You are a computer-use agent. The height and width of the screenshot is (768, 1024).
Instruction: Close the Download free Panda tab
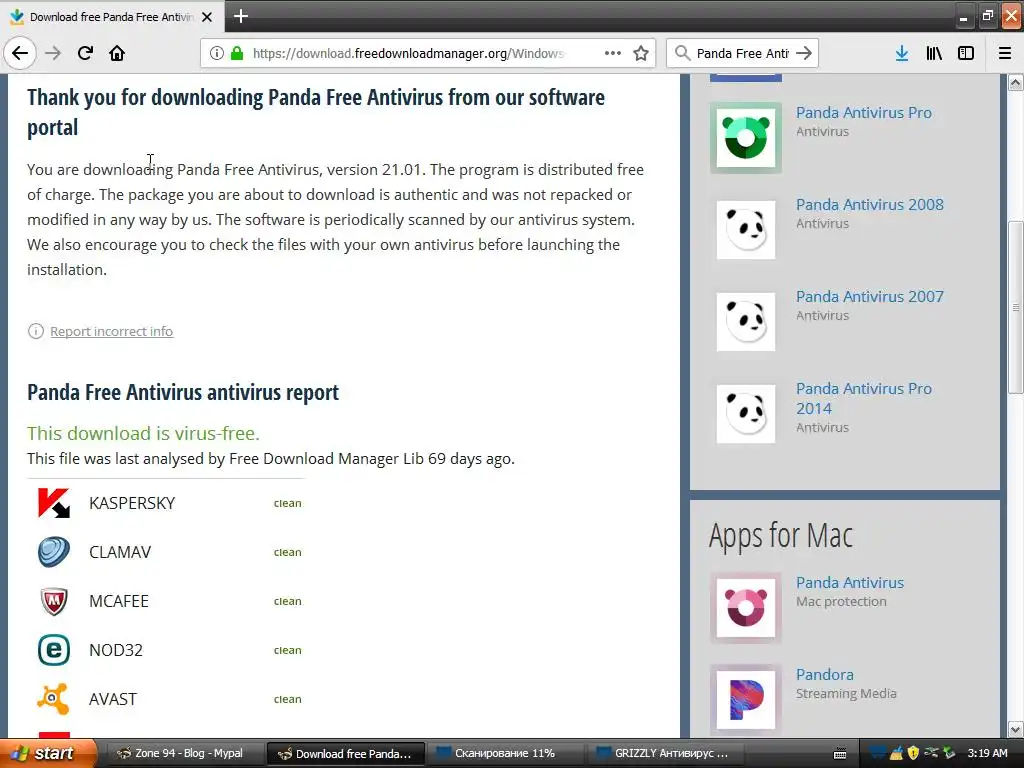[207, 17]
